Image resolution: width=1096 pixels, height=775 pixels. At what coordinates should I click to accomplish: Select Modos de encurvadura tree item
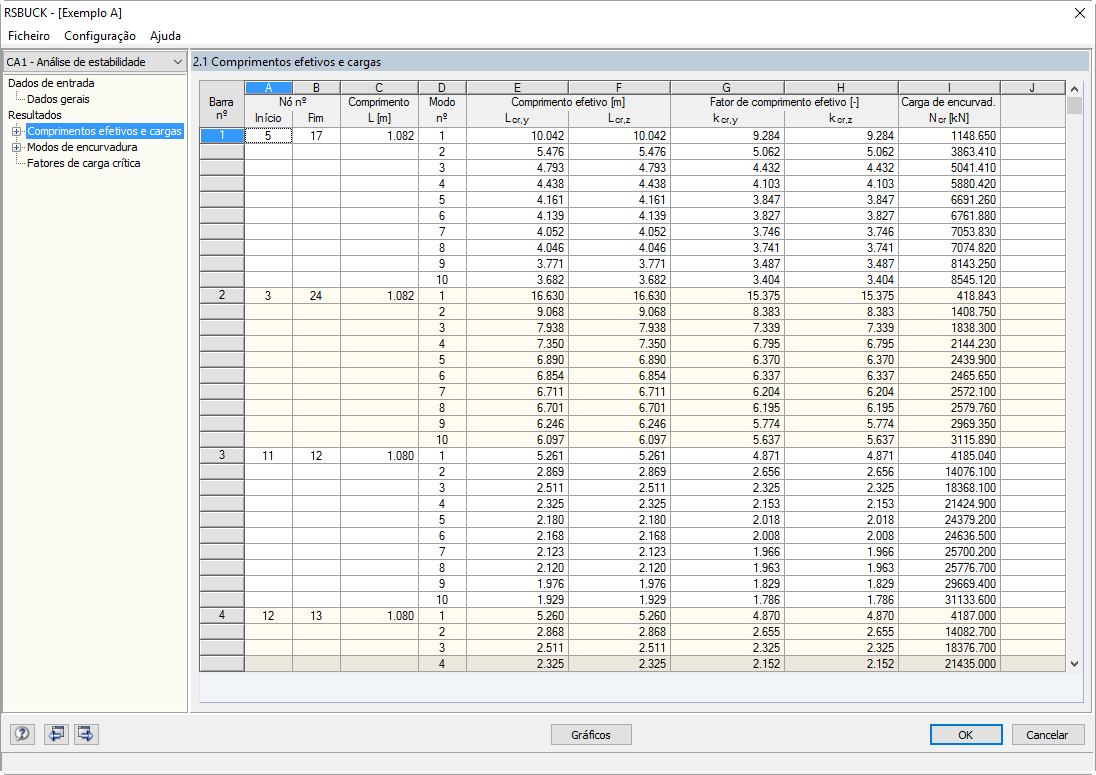point(82,147)
